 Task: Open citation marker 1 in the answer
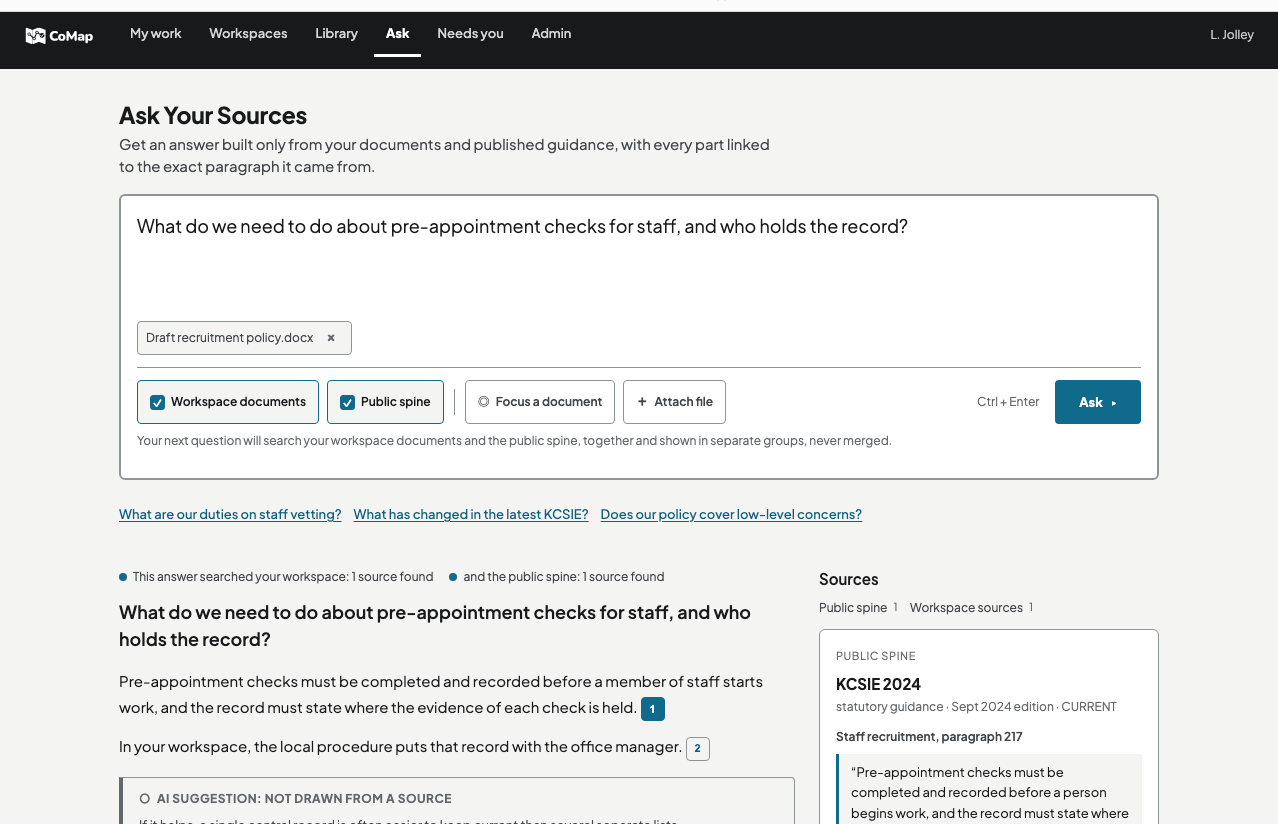(652, 709)
